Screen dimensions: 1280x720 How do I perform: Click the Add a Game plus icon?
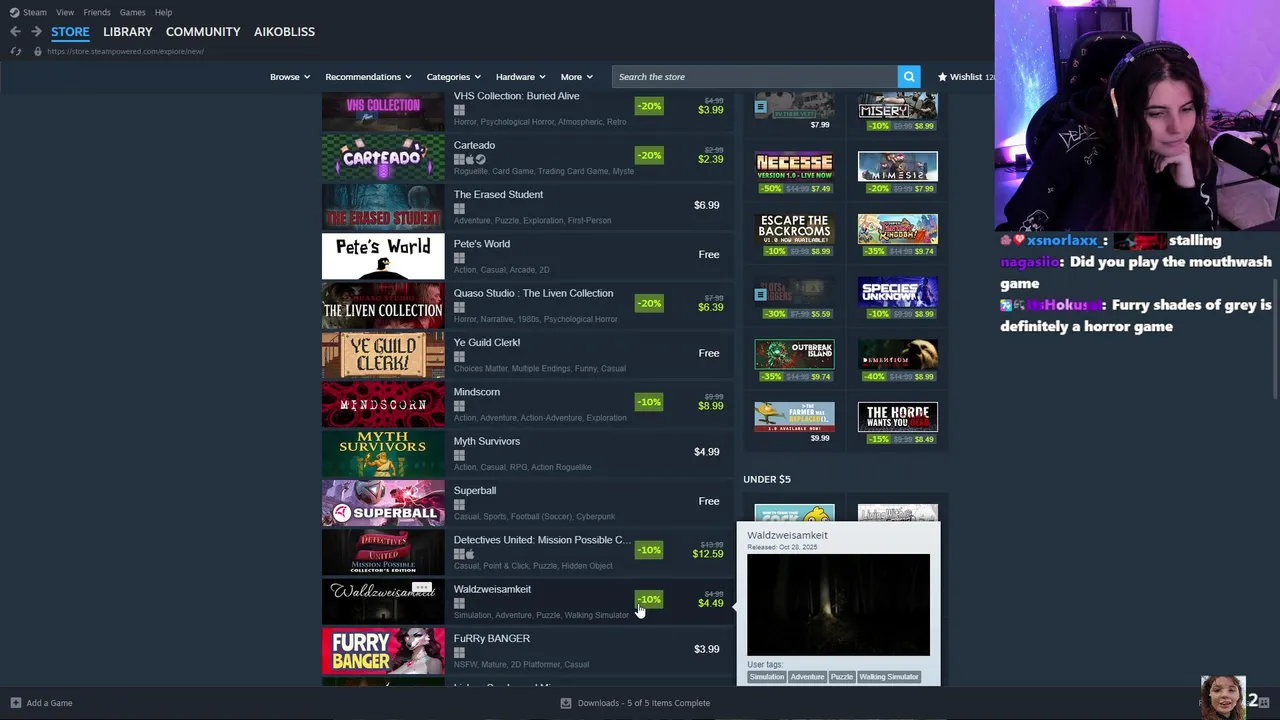pos(15,703)
